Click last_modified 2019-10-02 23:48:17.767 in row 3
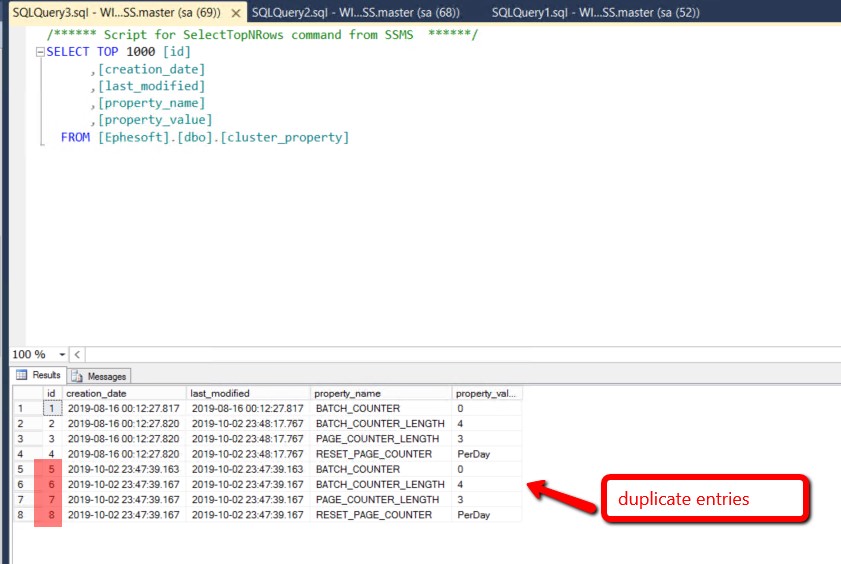This screenshot has height=564, width=841. [248, 439]
